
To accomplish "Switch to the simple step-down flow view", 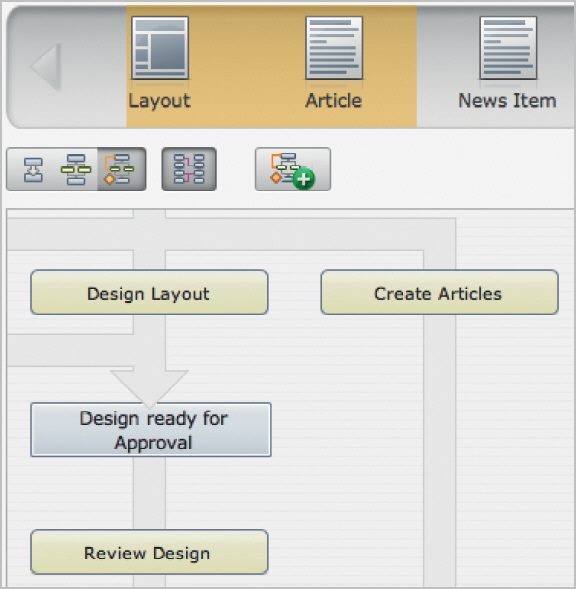I will coord(33,170).
